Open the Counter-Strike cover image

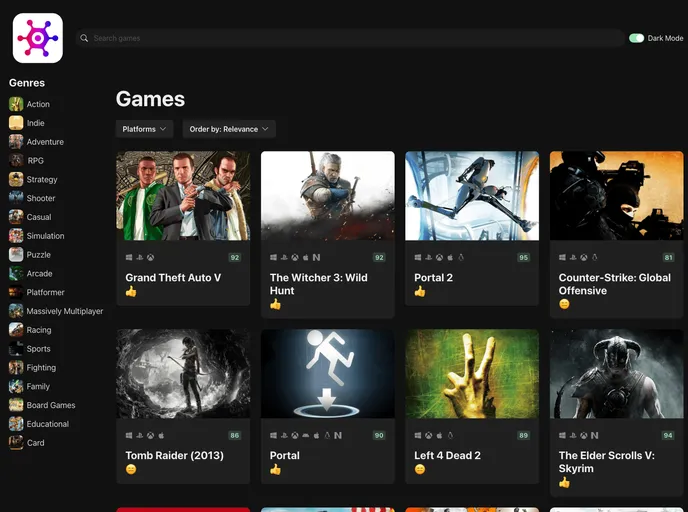coord(616,196)
